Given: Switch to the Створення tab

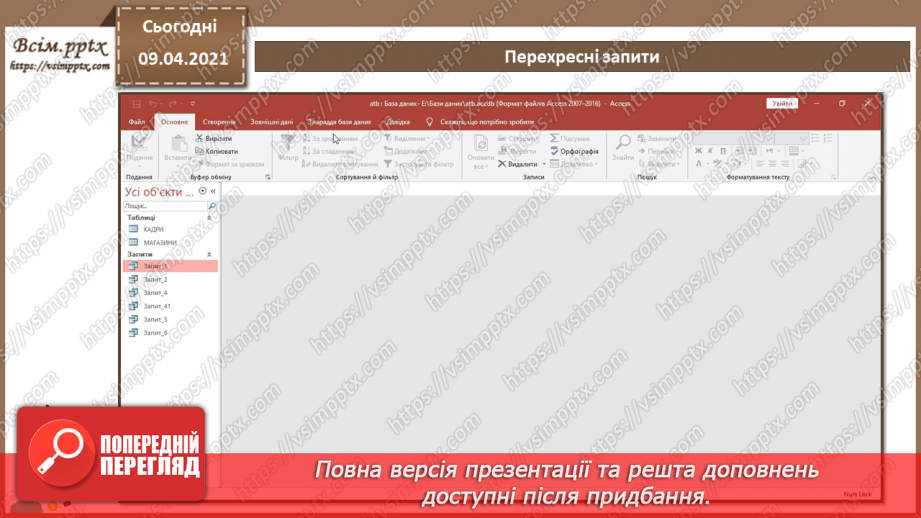Looking at the screenshot, I should coord(219,122).
